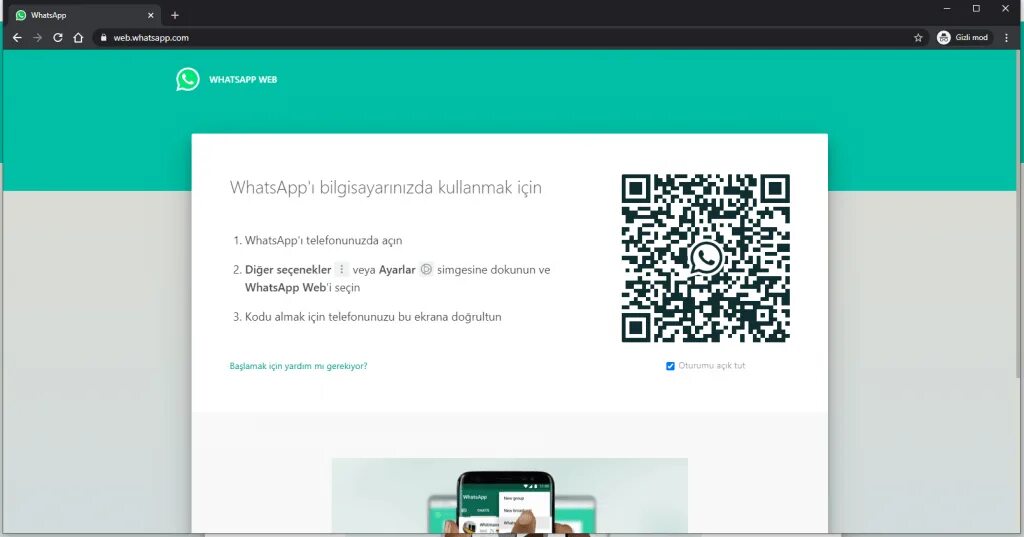Click step 1 WhatsApp'ı telefonunuzda açın
The width and height of the screenshot is (1024, 537).
click(323, 240)
